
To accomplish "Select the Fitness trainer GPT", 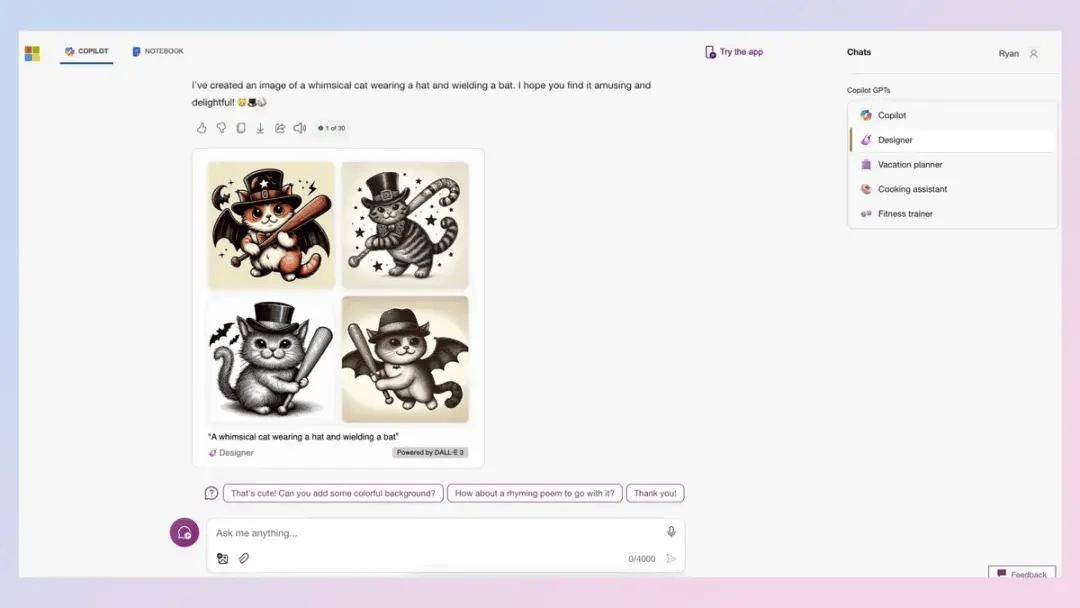I will click(905, 214).
